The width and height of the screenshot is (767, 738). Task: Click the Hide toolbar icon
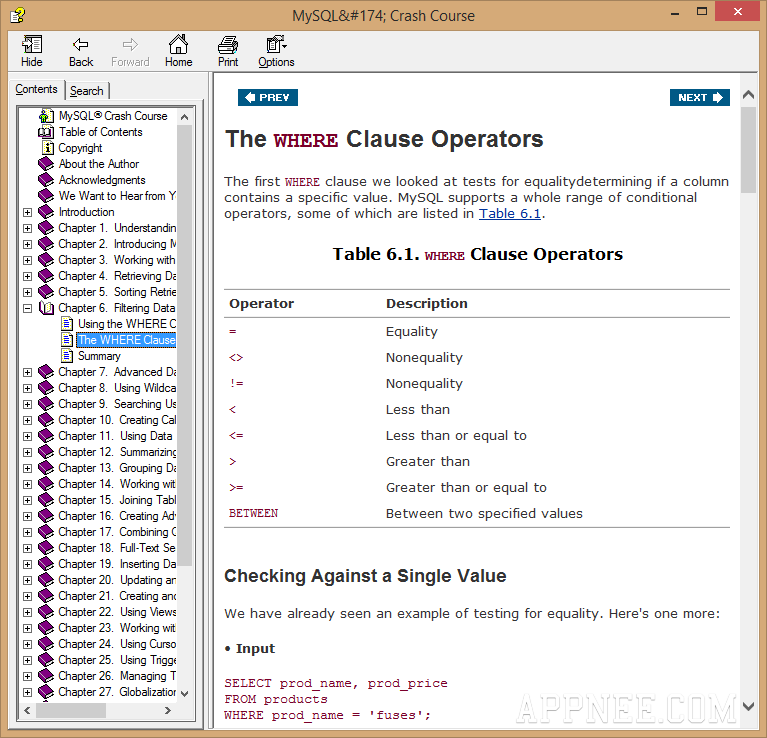click(32, 45)
